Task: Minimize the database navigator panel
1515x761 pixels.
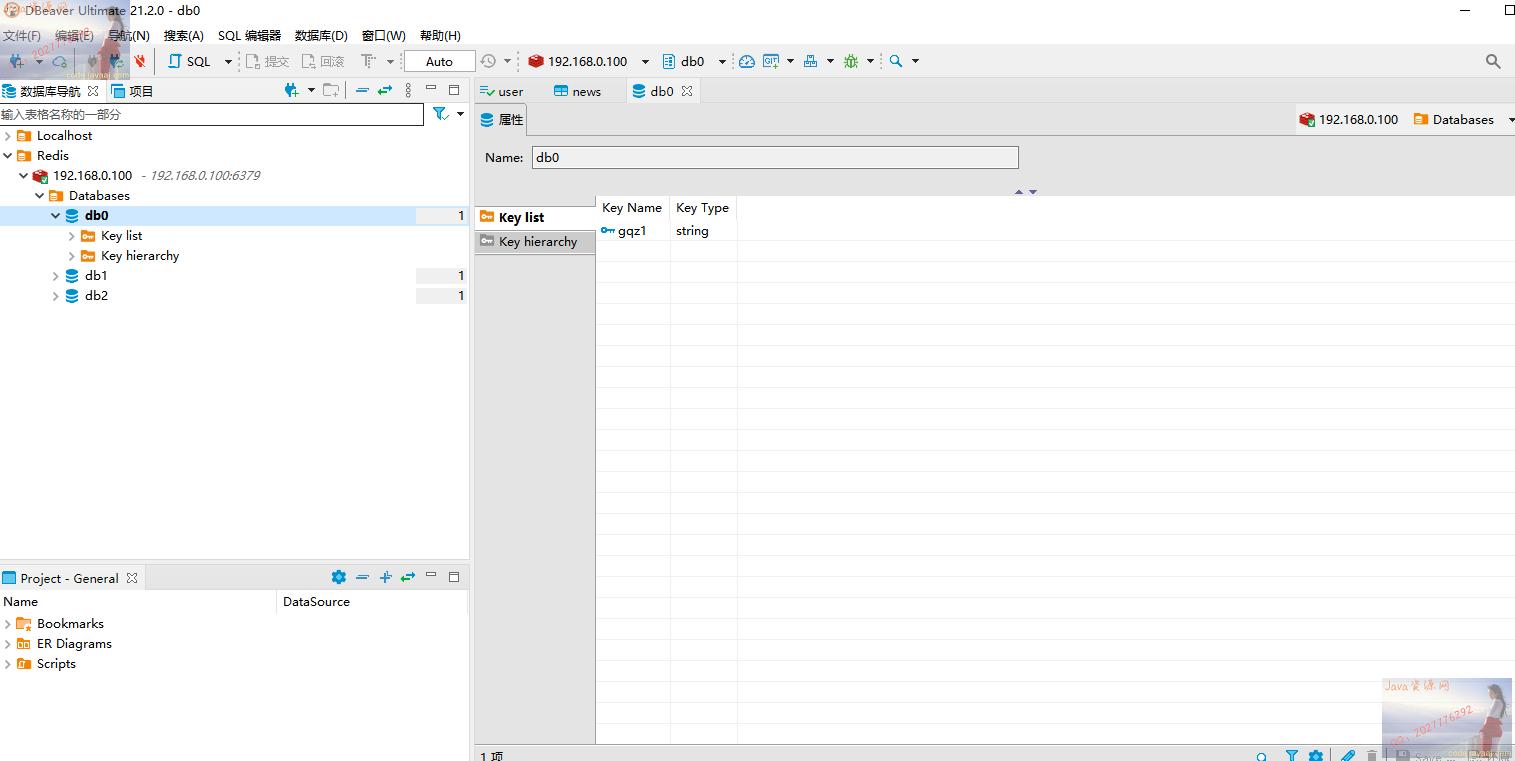Action: pos(431,88)
